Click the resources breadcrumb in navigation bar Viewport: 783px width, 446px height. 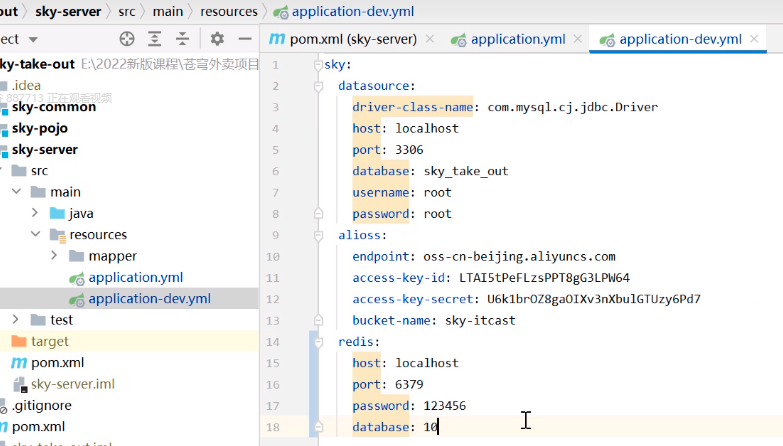[x=227, y=11]
